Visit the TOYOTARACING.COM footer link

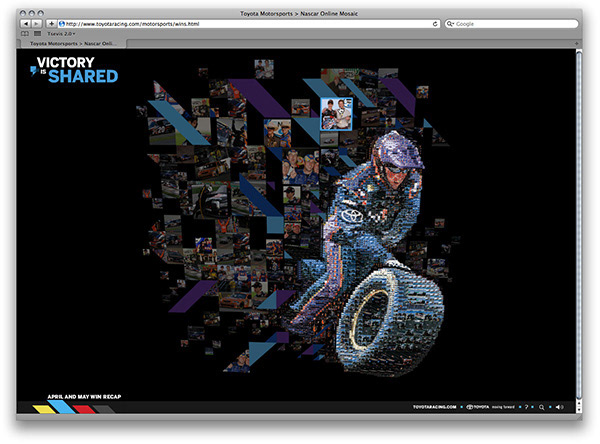coord(434,407)
